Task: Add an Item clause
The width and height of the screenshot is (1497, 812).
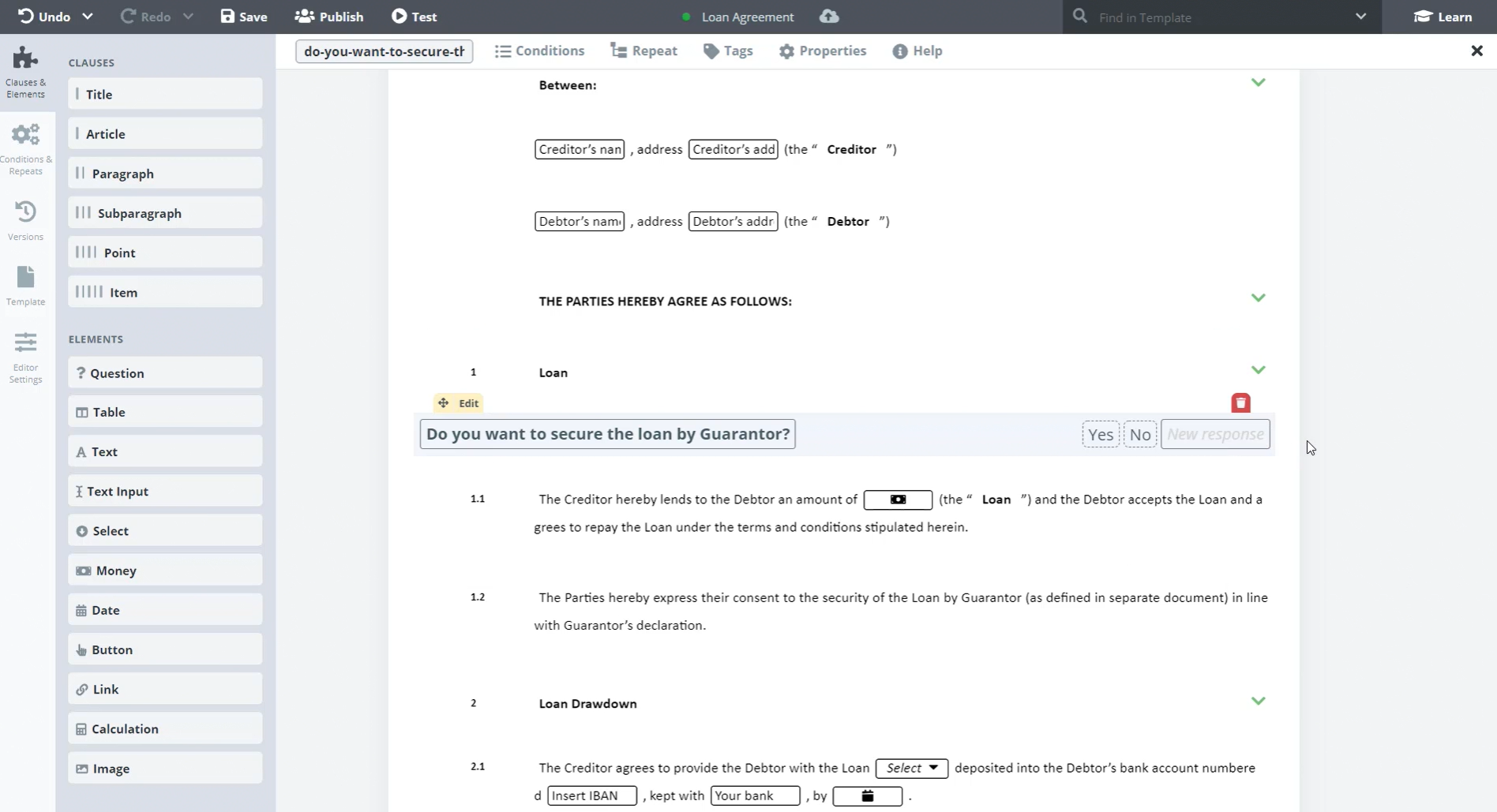Action: point(165,291)
